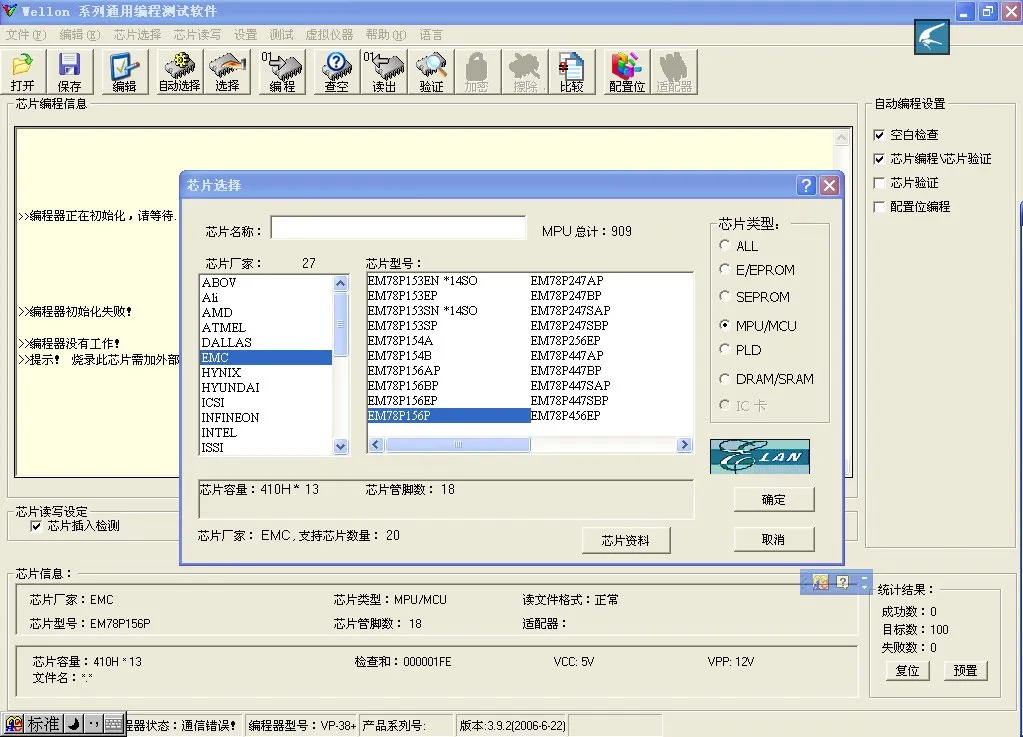Click the floating language bar first icon
This screenshot has width=1023, height=737.
820,582
